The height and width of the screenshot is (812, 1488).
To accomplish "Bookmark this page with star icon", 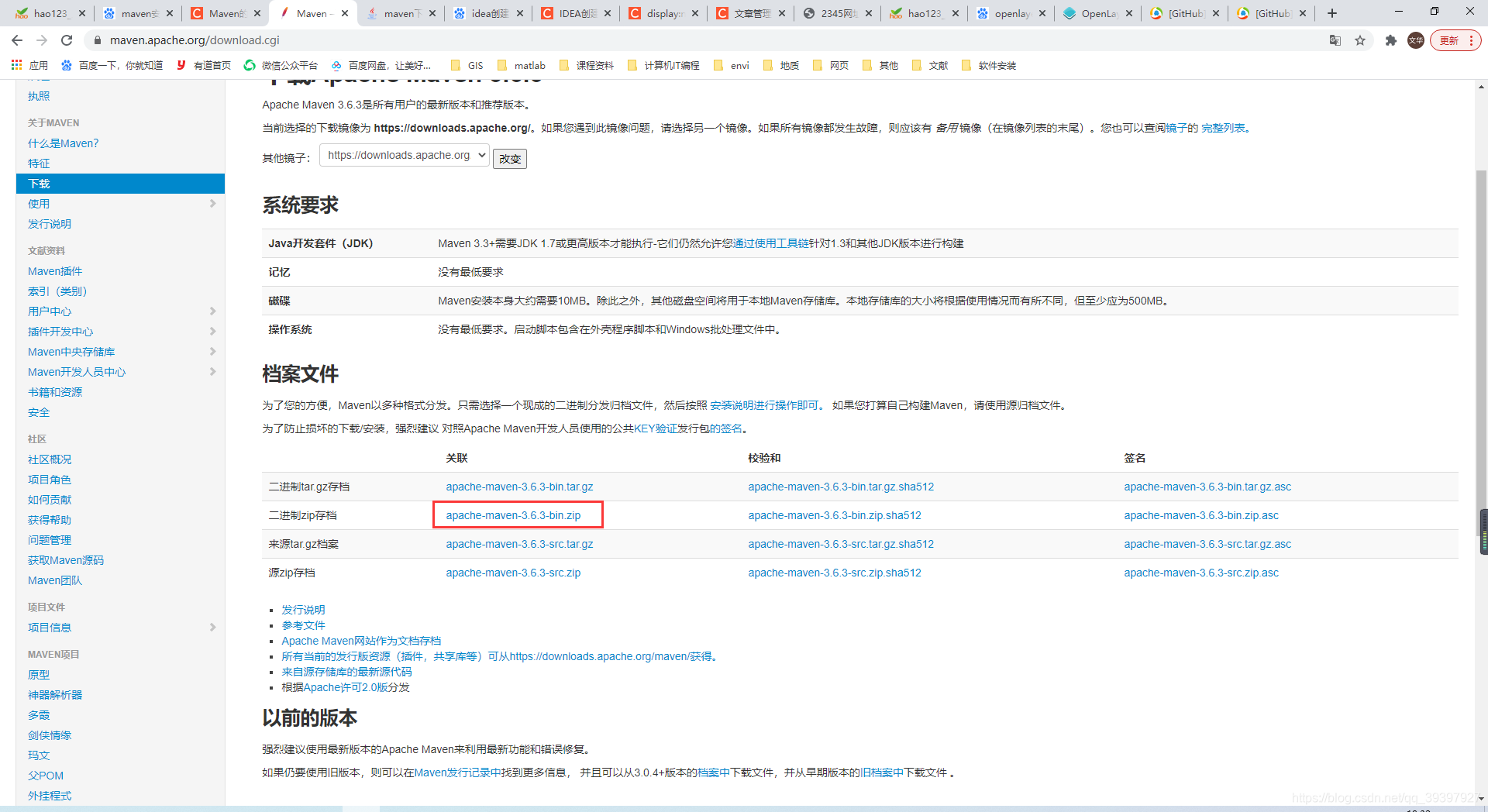I will click(1360, 40).
